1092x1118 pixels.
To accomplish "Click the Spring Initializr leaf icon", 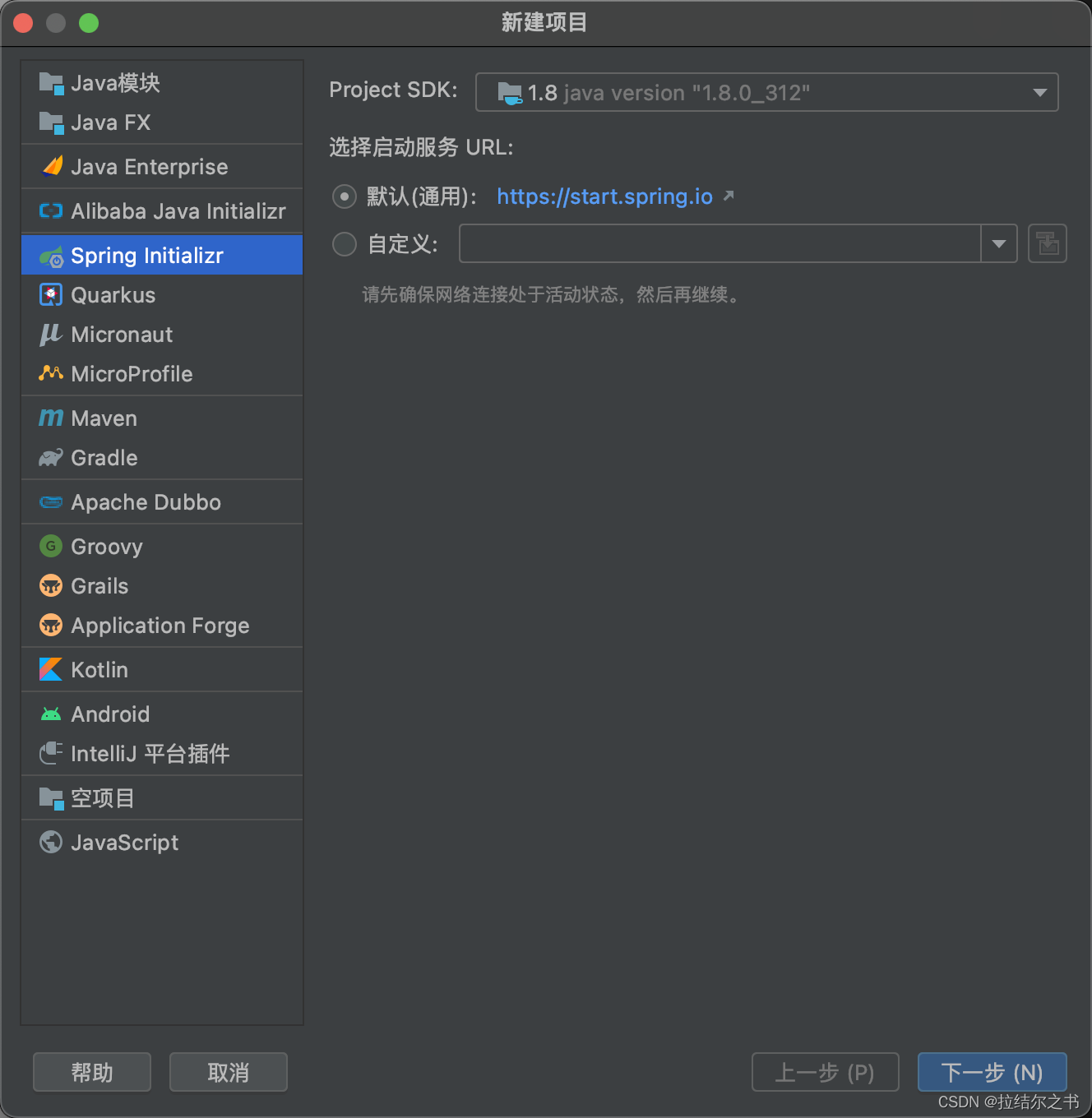I will click(51, 256).
